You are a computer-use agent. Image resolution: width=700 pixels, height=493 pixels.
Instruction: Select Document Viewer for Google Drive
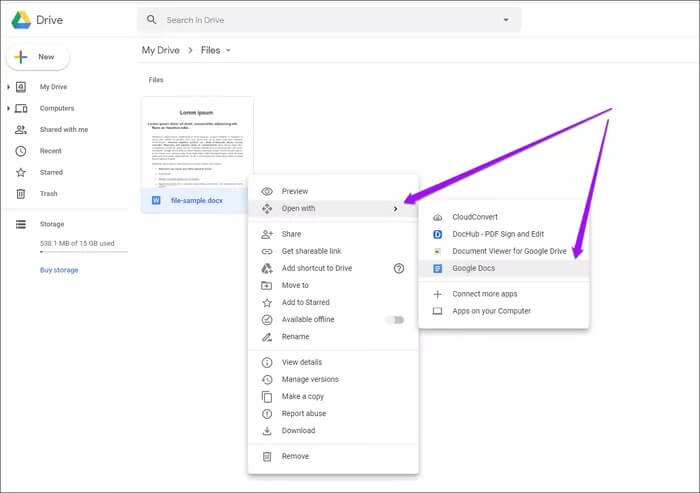coord(509,251)
